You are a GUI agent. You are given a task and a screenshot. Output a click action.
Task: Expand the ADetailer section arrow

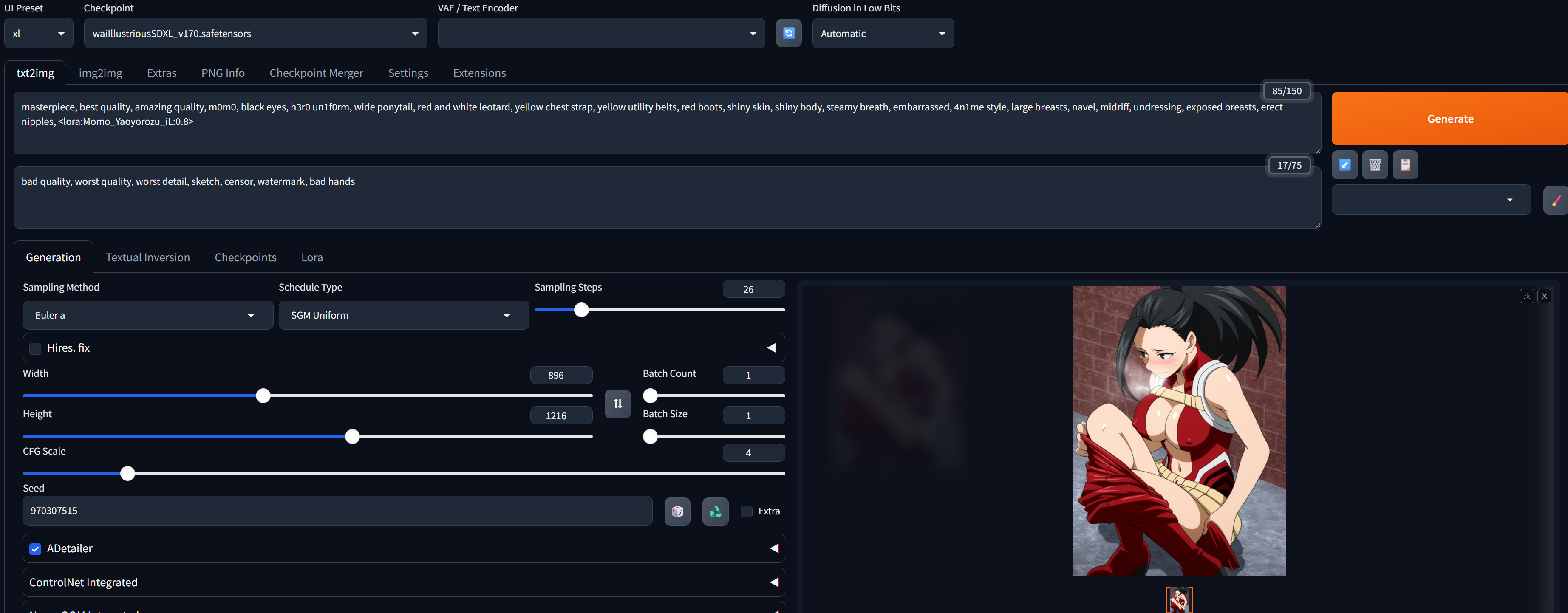(774, 548)
